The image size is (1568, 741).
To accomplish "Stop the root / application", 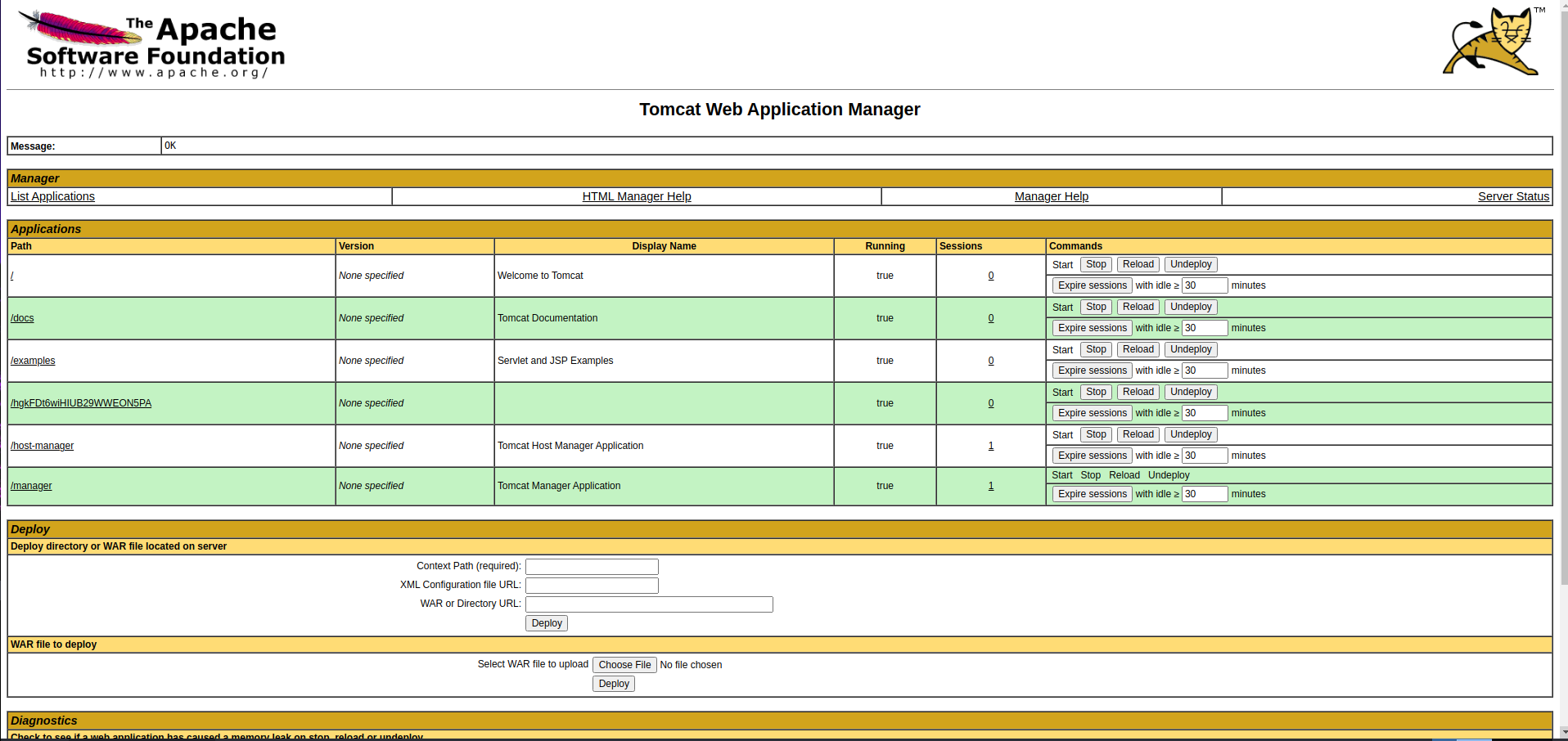I will point(1096,264).
